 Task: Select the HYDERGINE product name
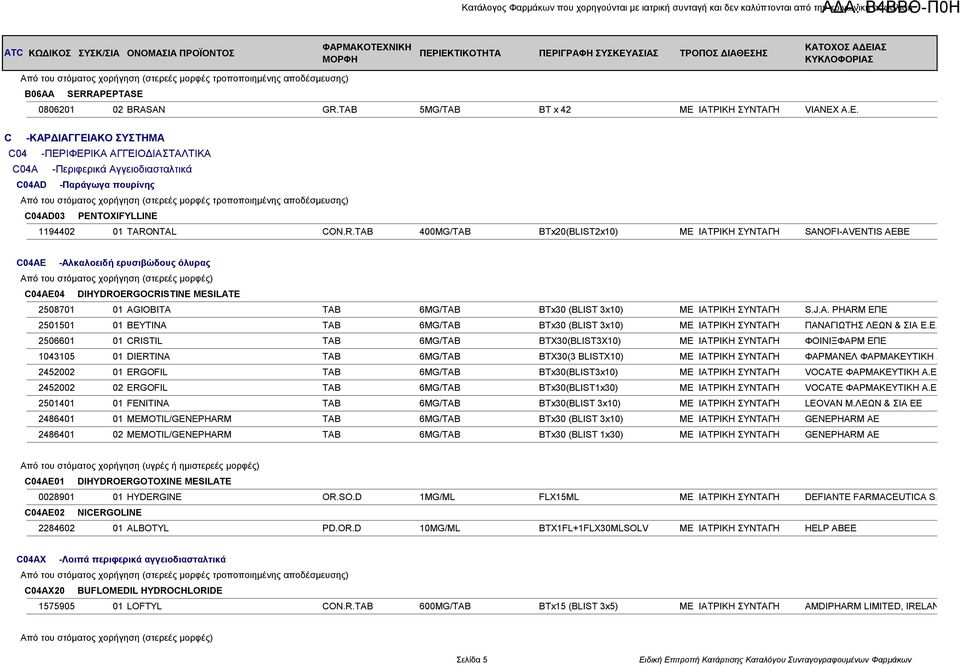tap(154, 497)
